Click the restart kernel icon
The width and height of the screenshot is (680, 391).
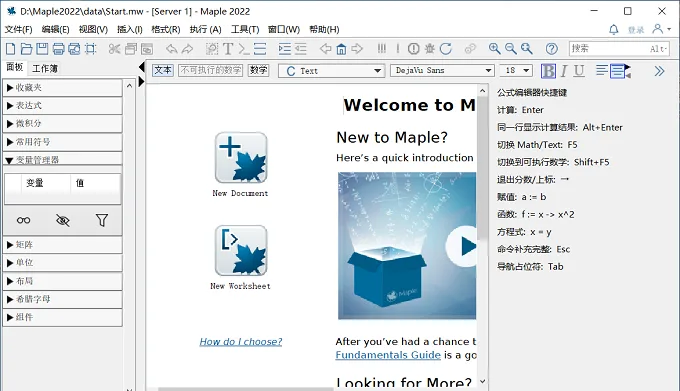click(x=445, y=49)
